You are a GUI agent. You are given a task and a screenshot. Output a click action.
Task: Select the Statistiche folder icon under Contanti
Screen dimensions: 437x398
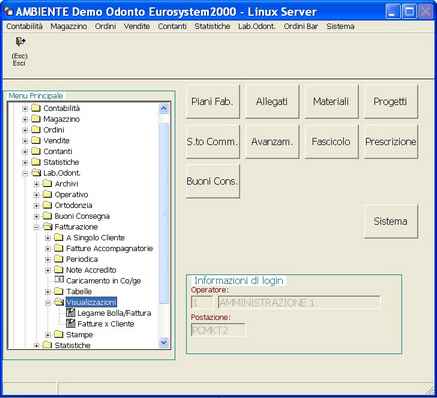[x=35, y=162]
